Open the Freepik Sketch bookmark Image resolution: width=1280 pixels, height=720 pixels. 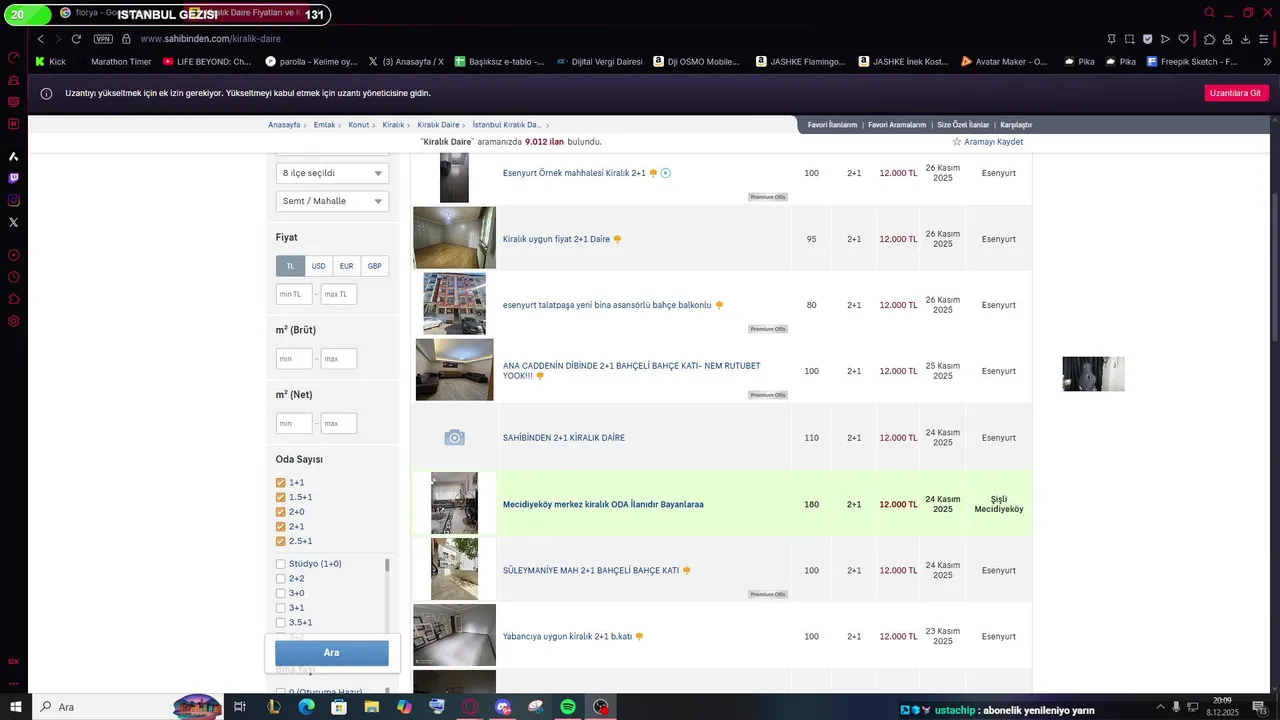tap(1192, 61)
